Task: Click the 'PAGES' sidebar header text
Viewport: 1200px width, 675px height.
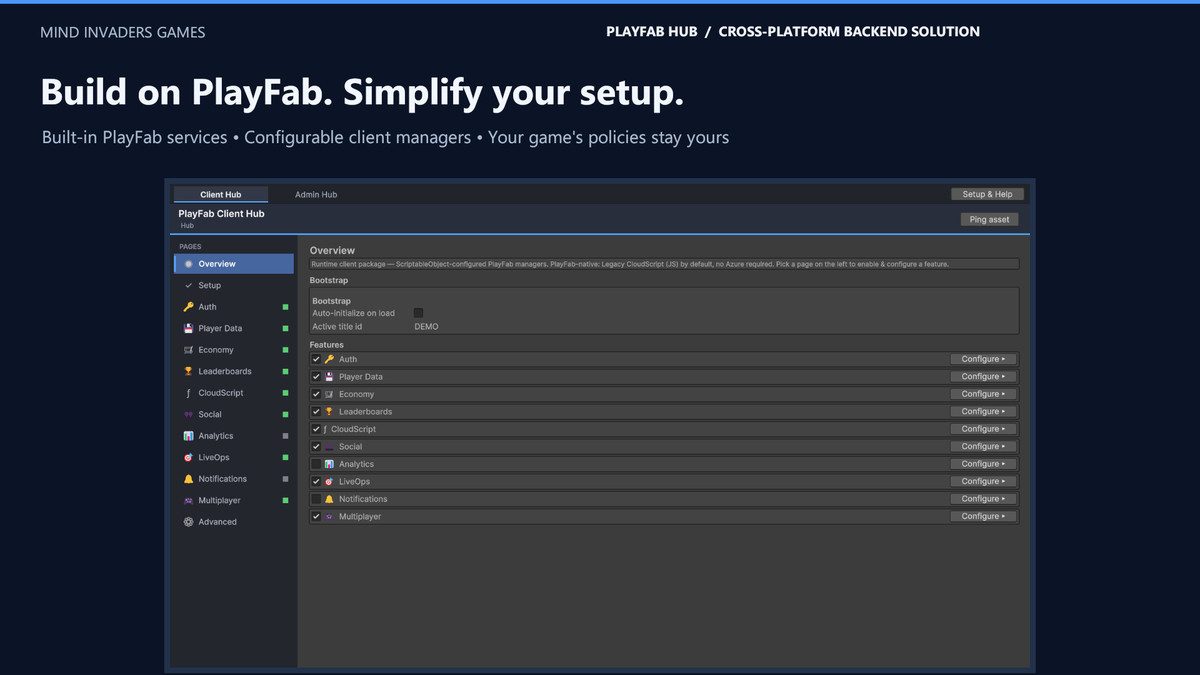Action: tap(190, 246)
